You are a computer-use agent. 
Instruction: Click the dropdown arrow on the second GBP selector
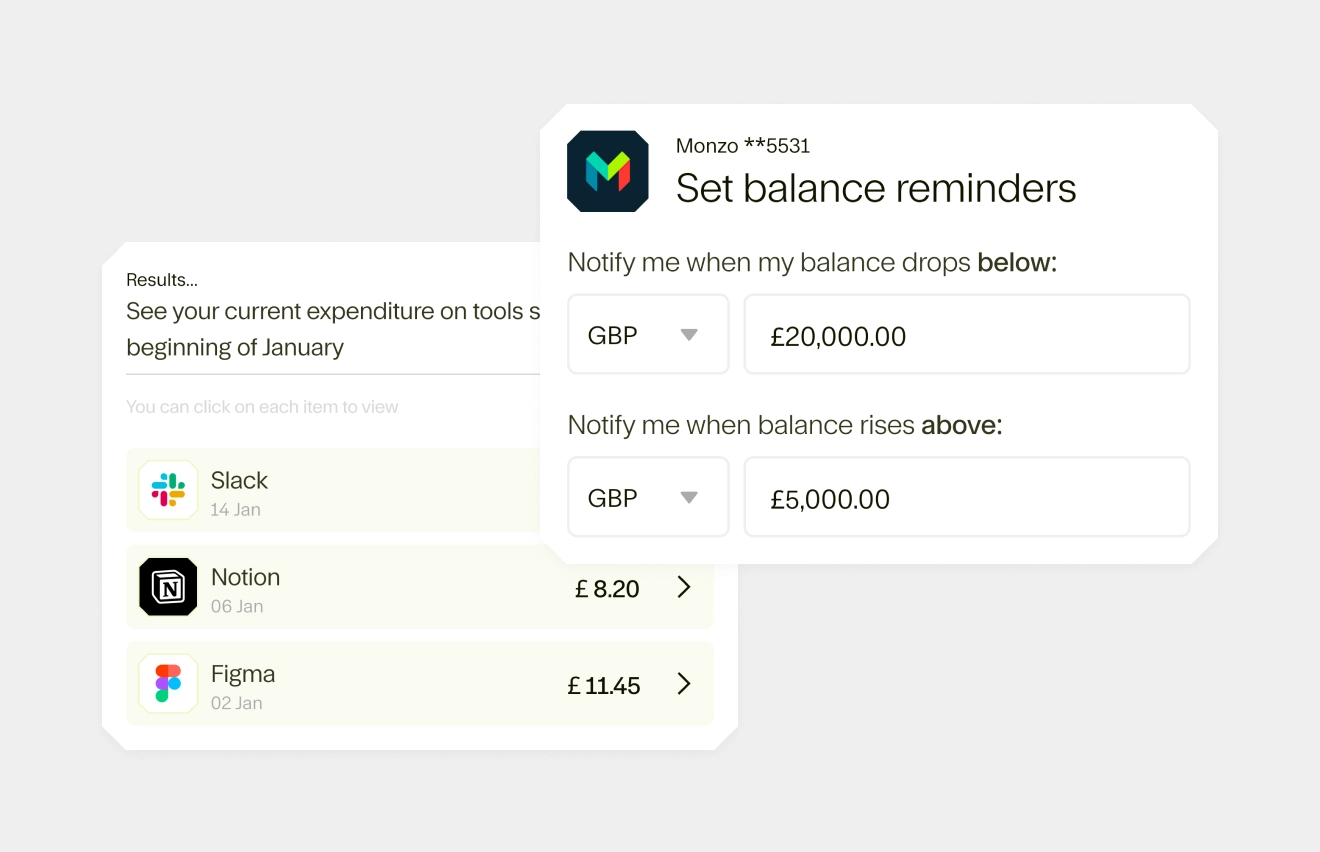click(x=690, y=499)
